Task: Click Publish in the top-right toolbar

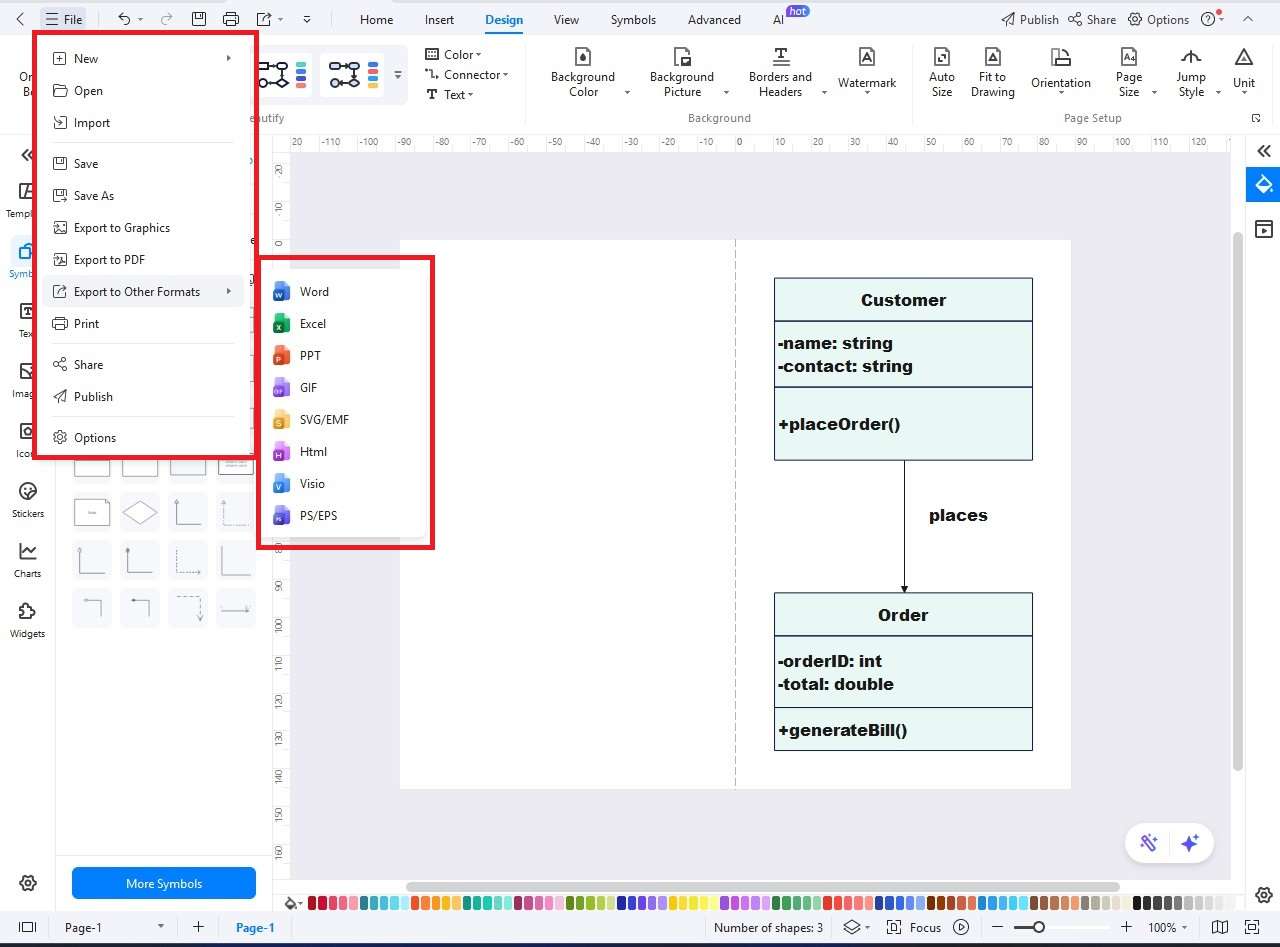Action: [x=1029, y=19]
